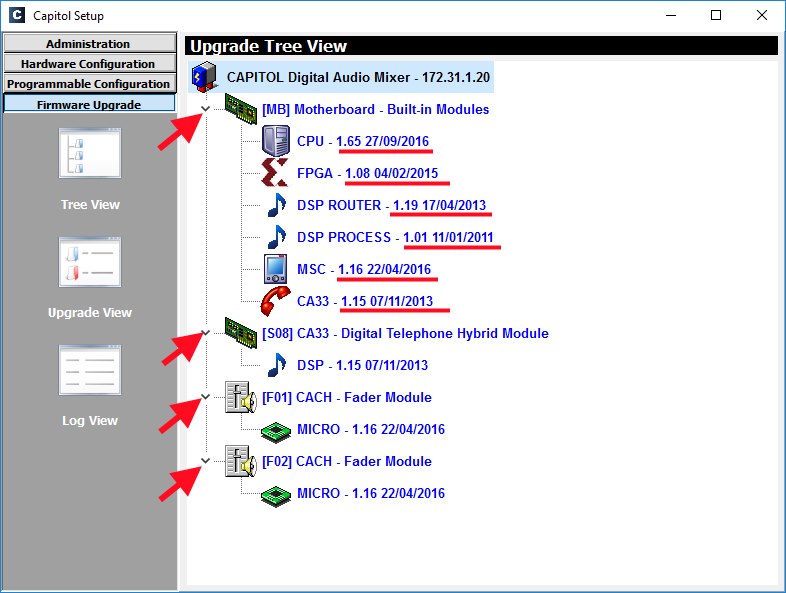
Task: Open the Log View sidebar icon
Action: (x=90, y=370)
